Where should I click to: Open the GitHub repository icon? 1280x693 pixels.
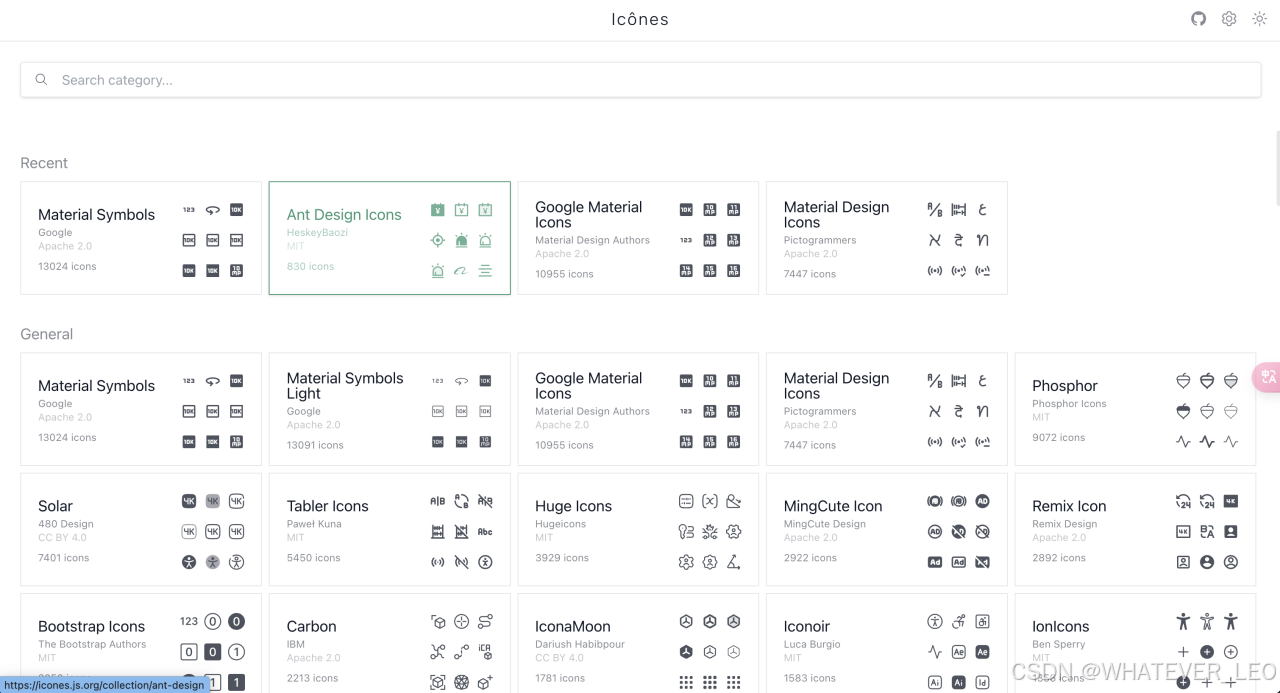coord(1198,19)
